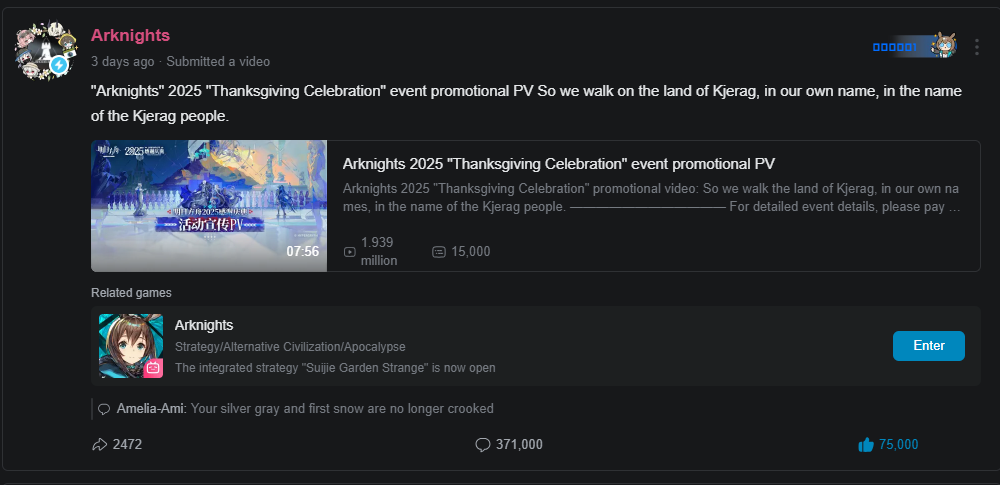This screenshot has width=1000, height=485.
Task: Click the danmaku count icon
Action: 439,252
